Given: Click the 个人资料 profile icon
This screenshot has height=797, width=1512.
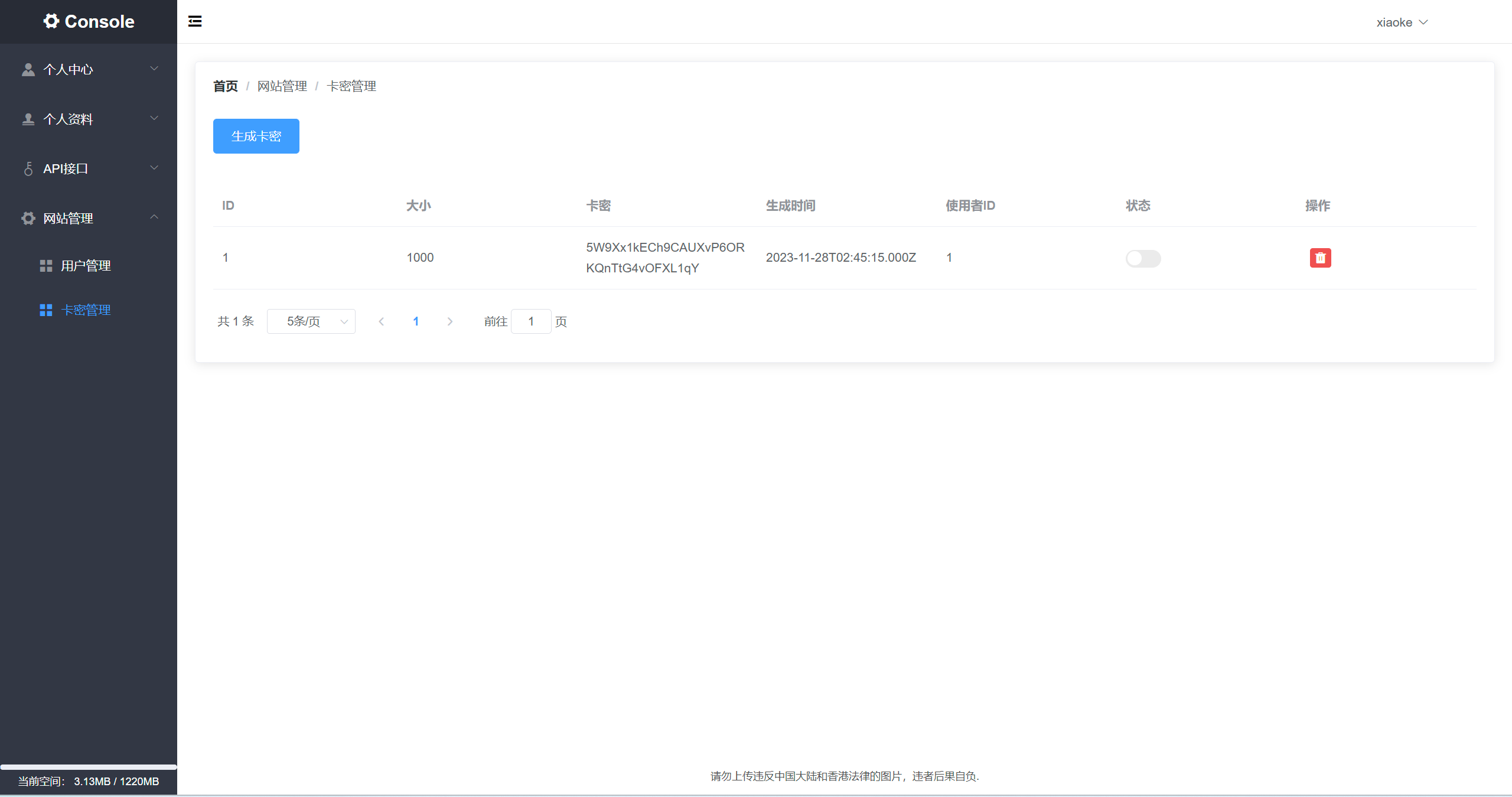Looking at the screenshot, I should (28, 119).
